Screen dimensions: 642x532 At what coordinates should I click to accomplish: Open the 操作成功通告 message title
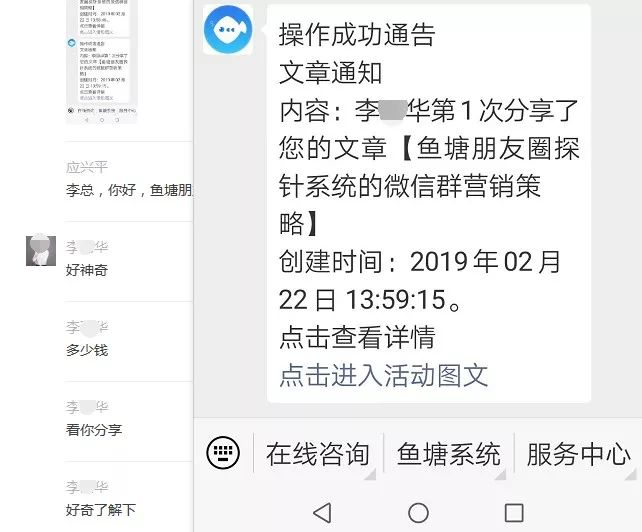pyautogui.click(x=357, y=34)
